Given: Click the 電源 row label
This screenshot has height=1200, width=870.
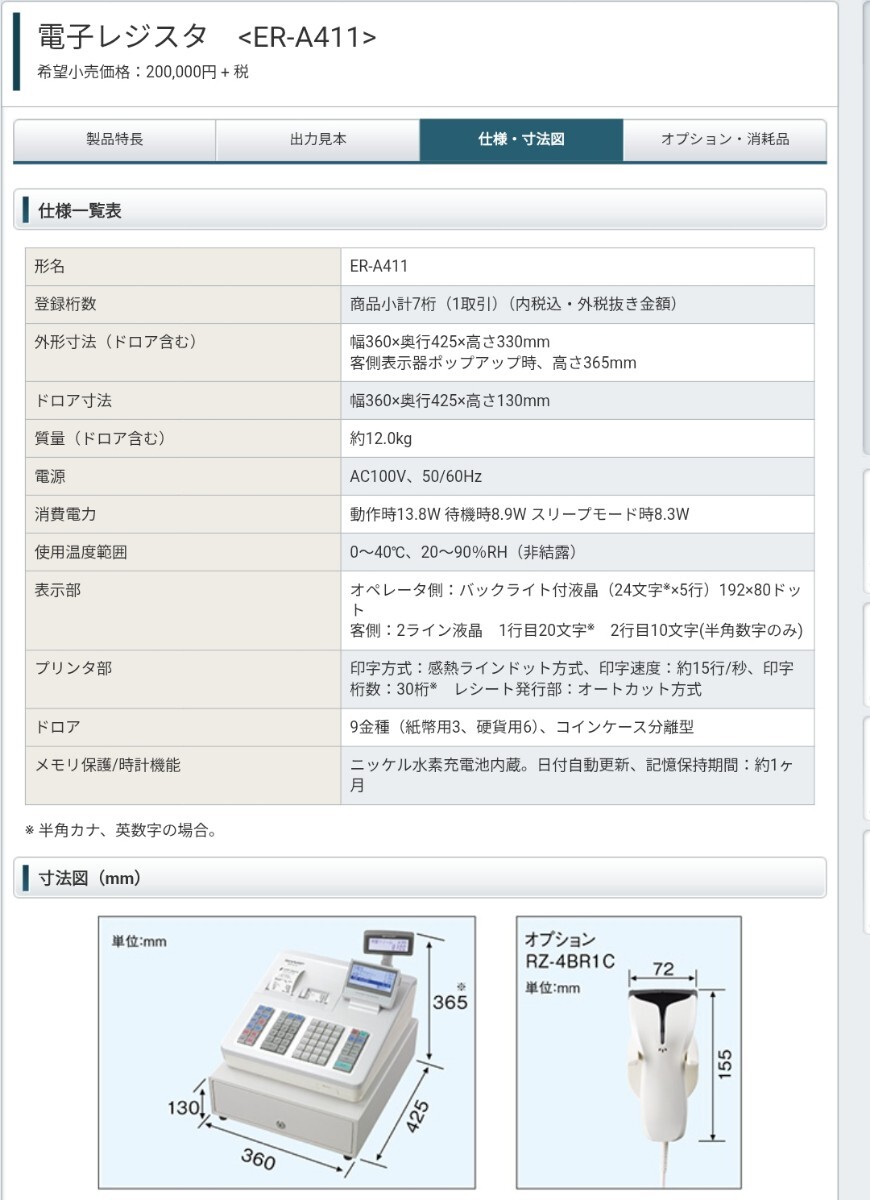Looking at the screenshot, I should coord(50,476).
